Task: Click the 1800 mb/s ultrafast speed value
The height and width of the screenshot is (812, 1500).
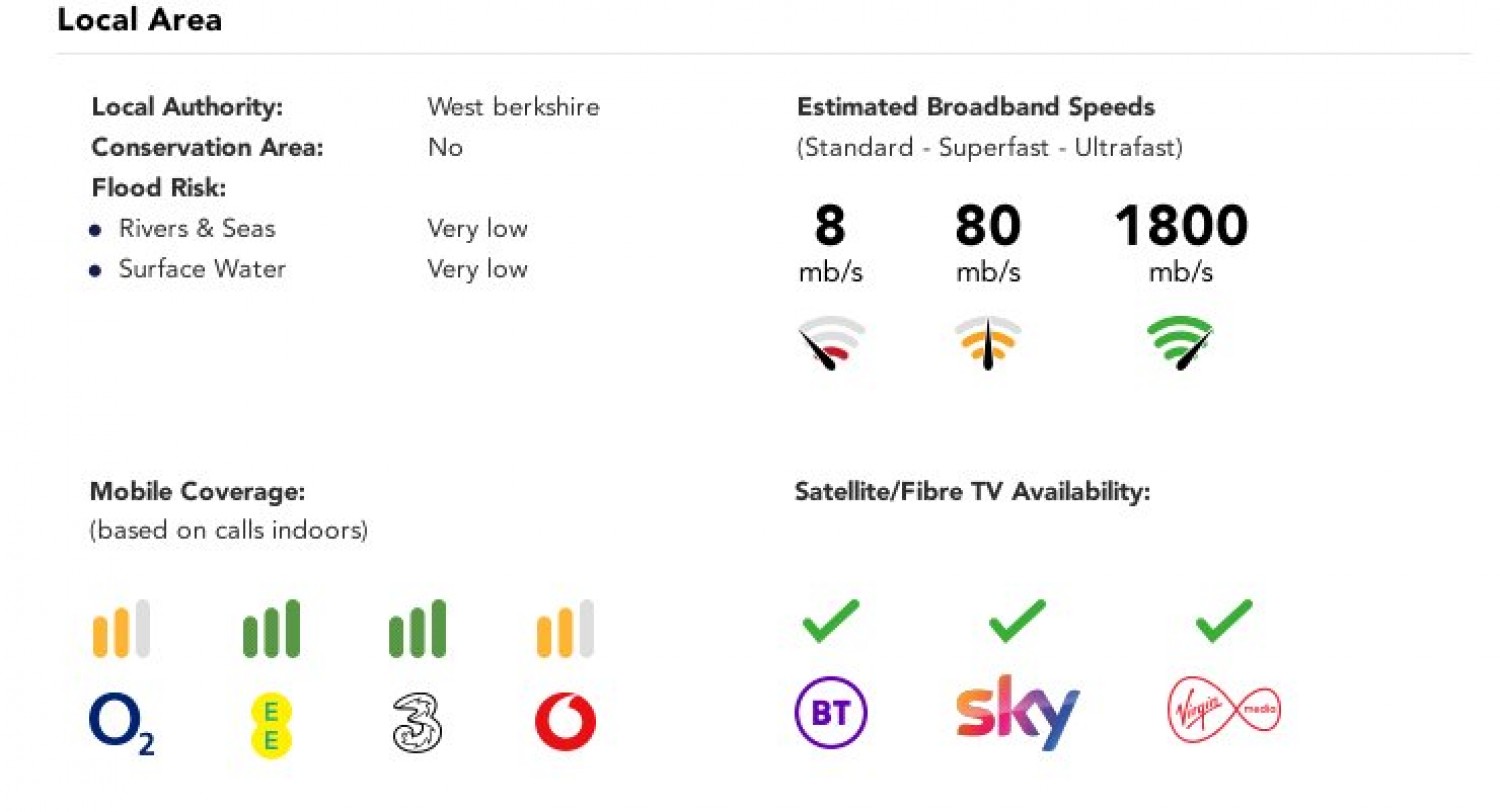Action: [x=1180, y=227]
